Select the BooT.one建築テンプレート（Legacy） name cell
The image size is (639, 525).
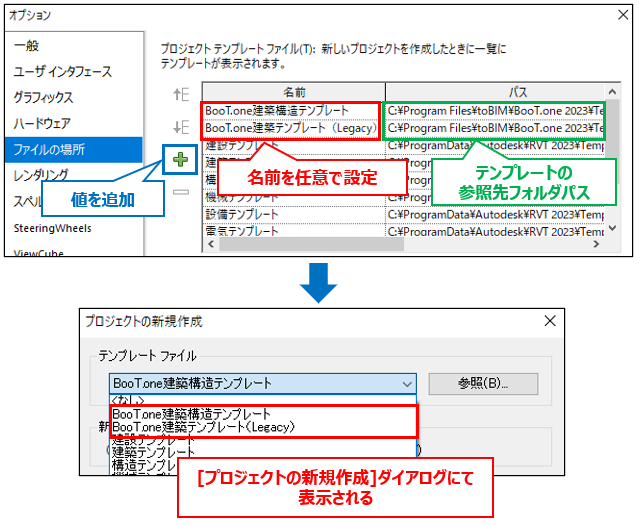[x=293, y=128]
